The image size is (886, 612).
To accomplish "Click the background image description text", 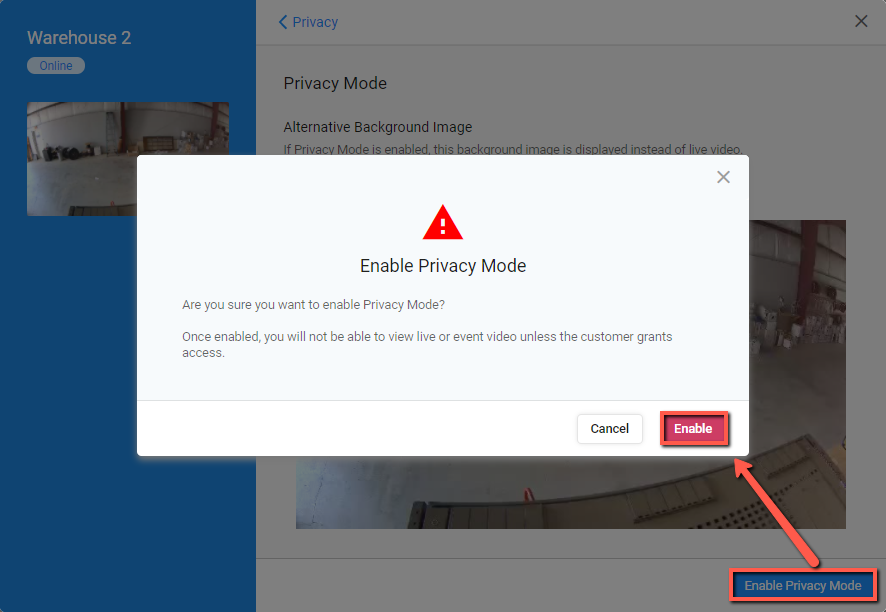I will pos(513,149).
